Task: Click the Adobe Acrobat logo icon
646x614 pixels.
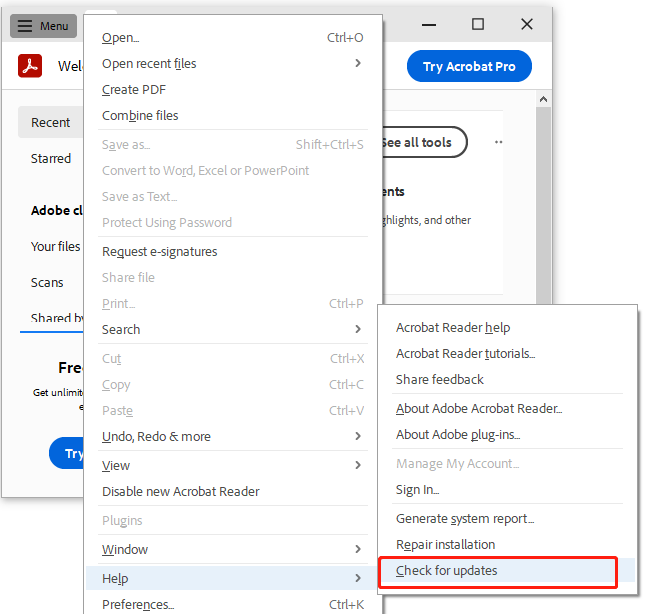Action: pyautogui.click(x=30, y=66)
